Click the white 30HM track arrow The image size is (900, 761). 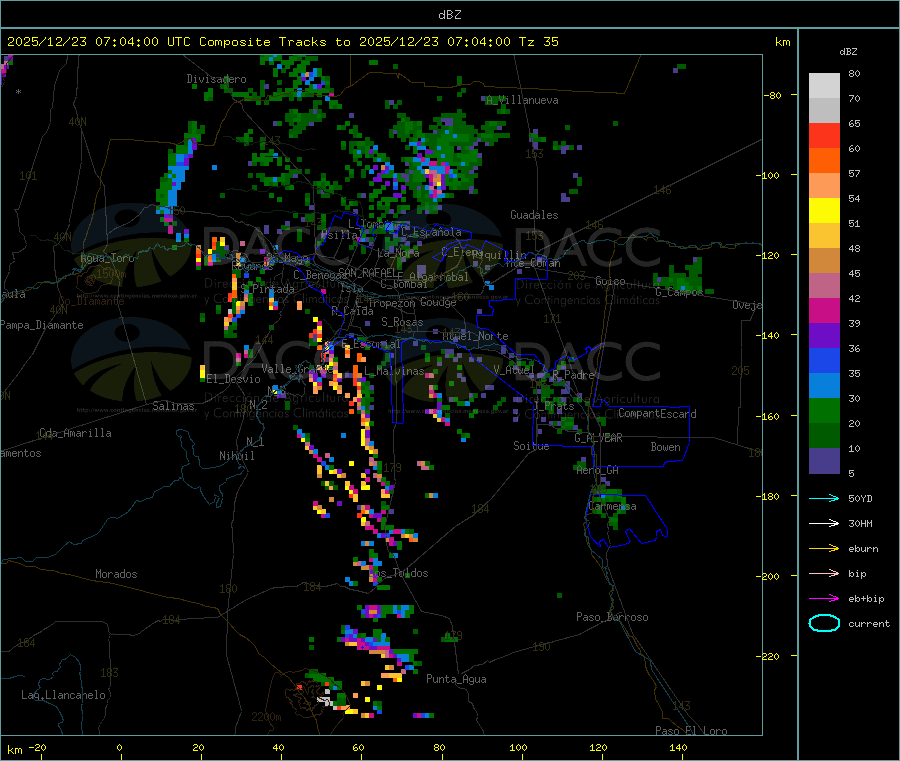824,523
